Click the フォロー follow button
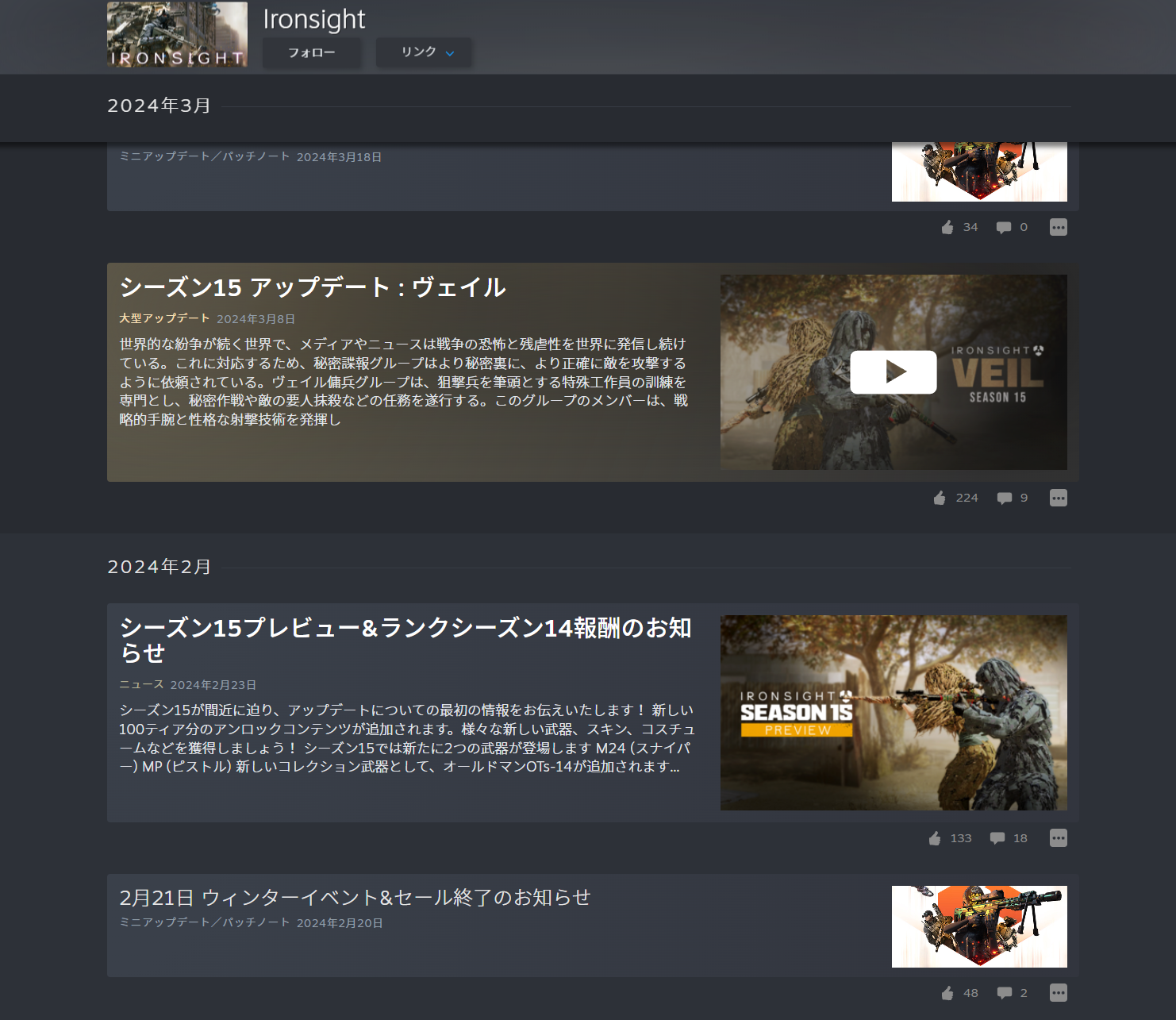The height and width of the screenshot is (1020, 1176). point(312,52)
